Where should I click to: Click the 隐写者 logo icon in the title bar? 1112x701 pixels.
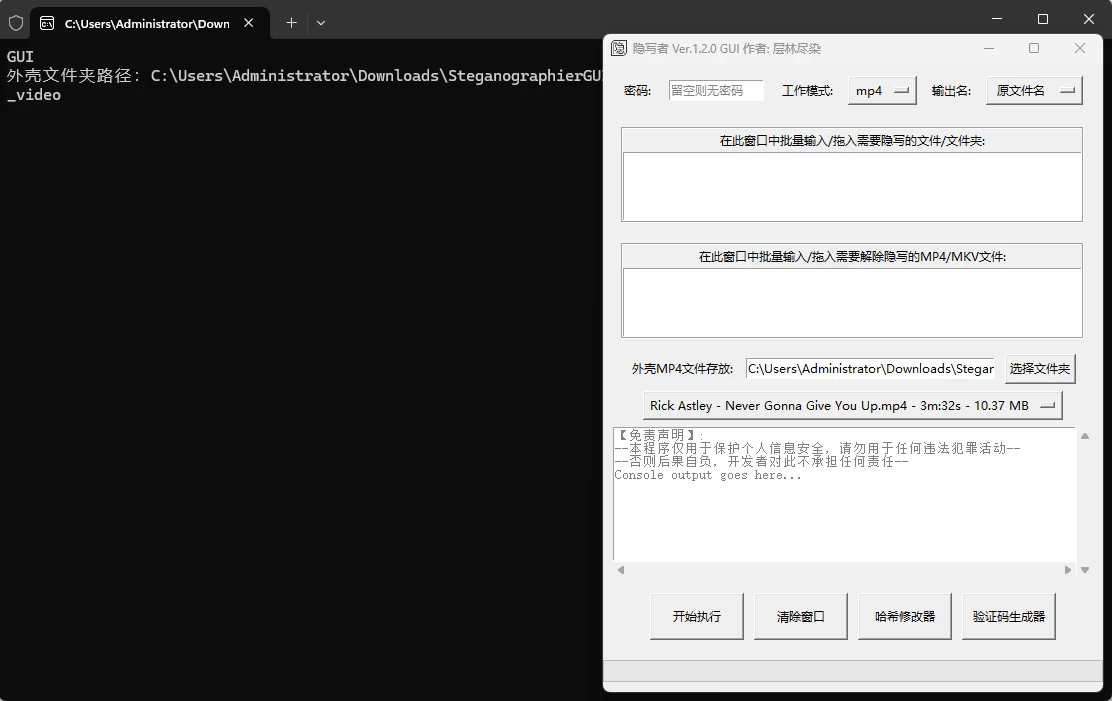621,48
